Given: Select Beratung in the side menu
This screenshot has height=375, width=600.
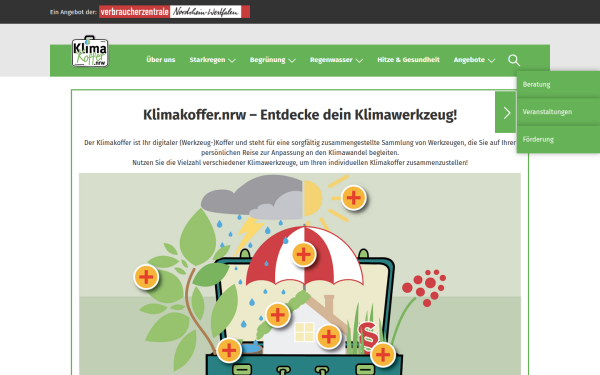Looking at the screenshot, I should tap(558, 84).
